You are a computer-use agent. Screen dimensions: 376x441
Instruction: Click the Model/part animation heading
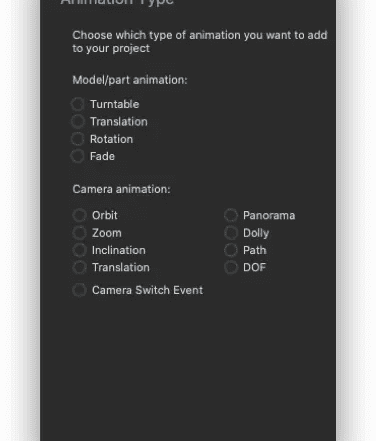coord(130,80)
